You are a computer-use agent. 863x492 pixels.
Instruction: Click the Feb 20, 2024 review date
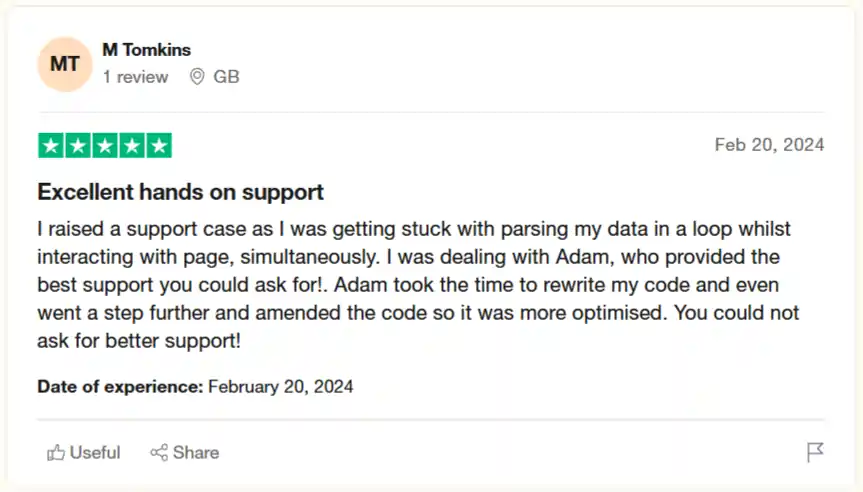click(769, 145)
